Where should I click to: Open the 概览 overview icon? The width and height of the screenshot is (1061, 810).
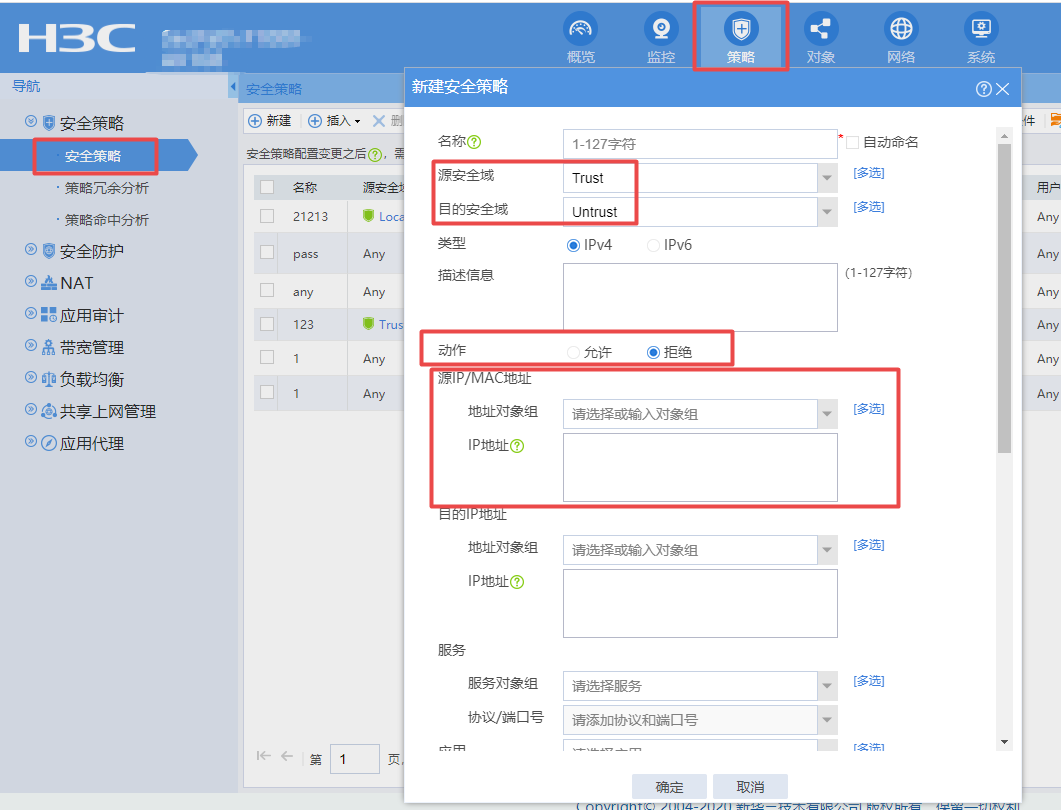[x=581, y=29]
